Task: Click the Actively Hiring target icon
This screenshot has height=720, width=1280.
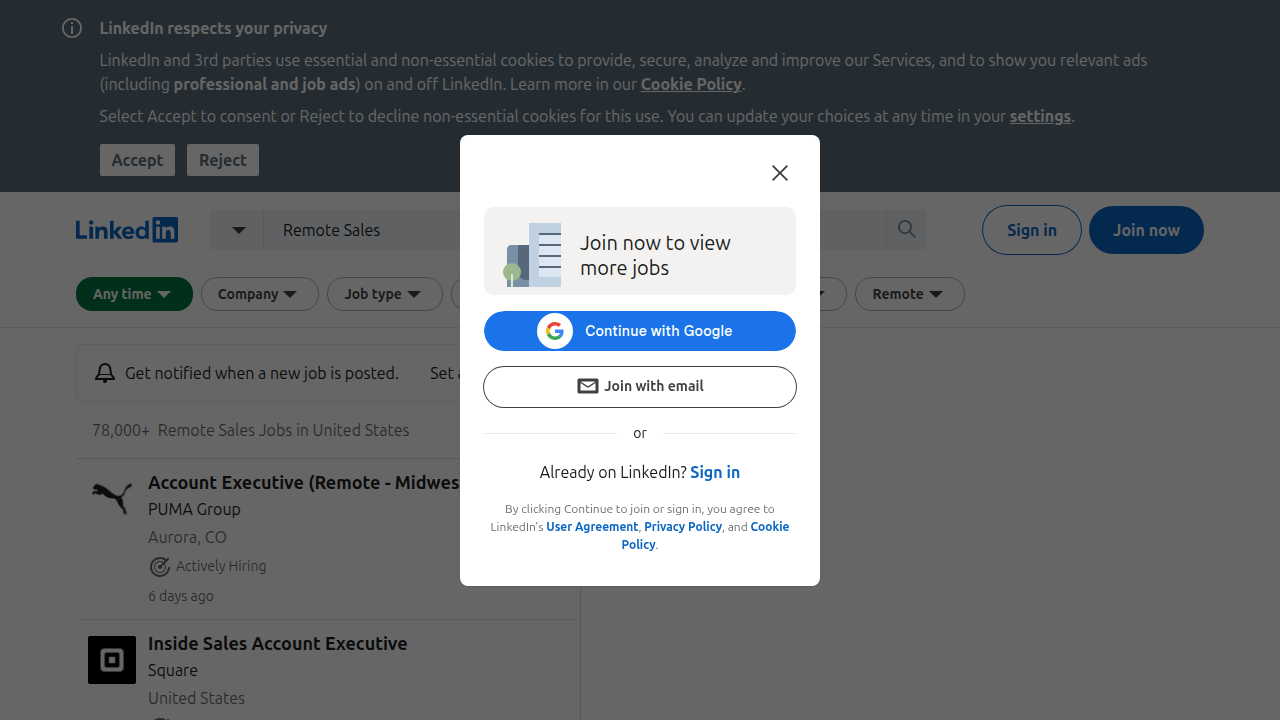Action: [159, 567]
